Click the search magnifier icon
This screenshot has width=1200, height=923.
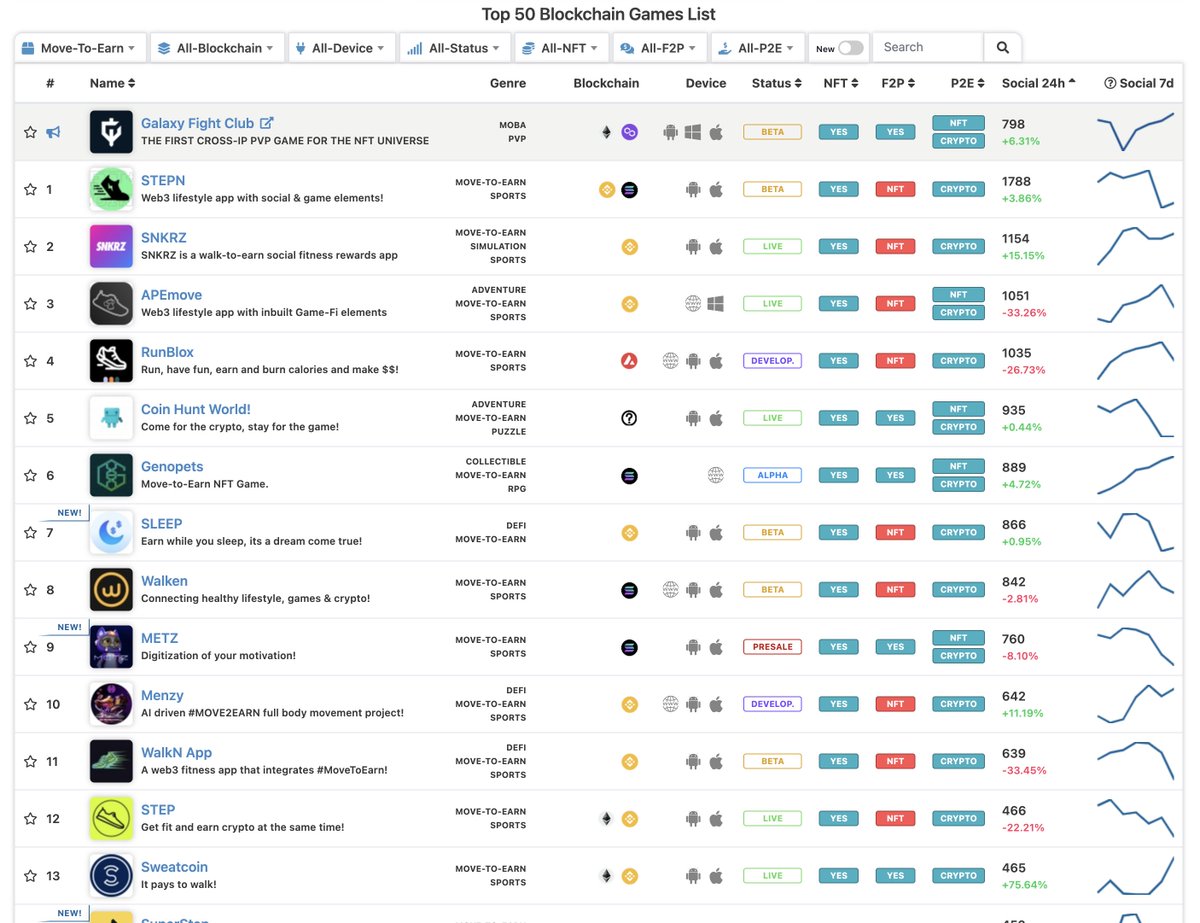[1002, 47]
